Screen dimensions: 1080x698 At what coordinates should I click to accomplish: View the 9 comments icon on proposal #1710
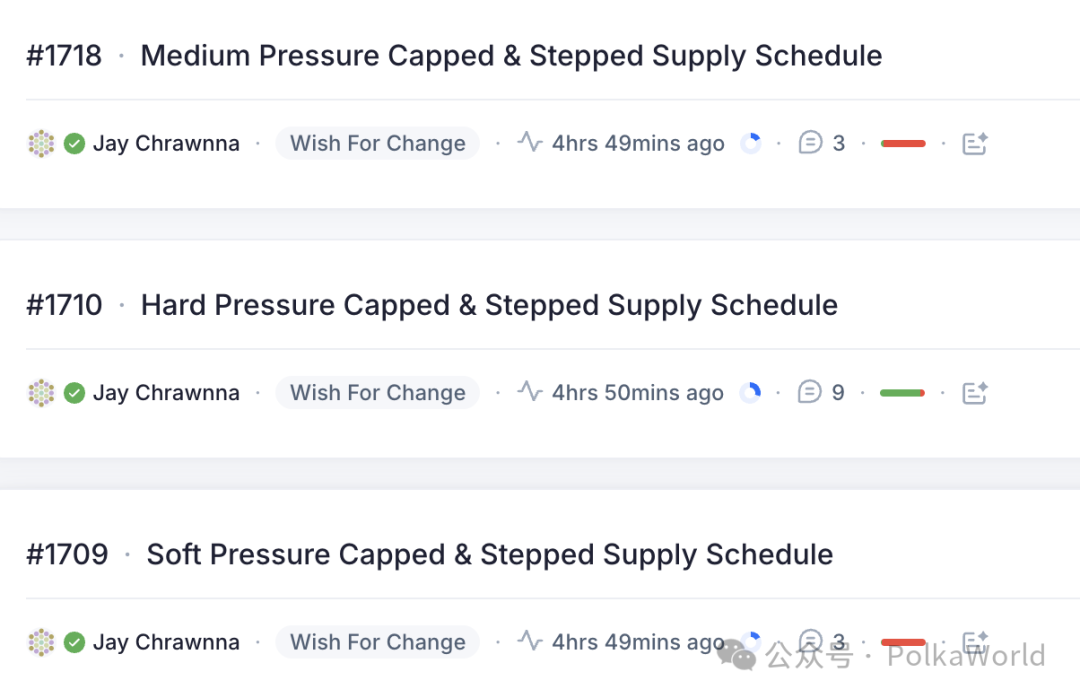pos(810,393)
